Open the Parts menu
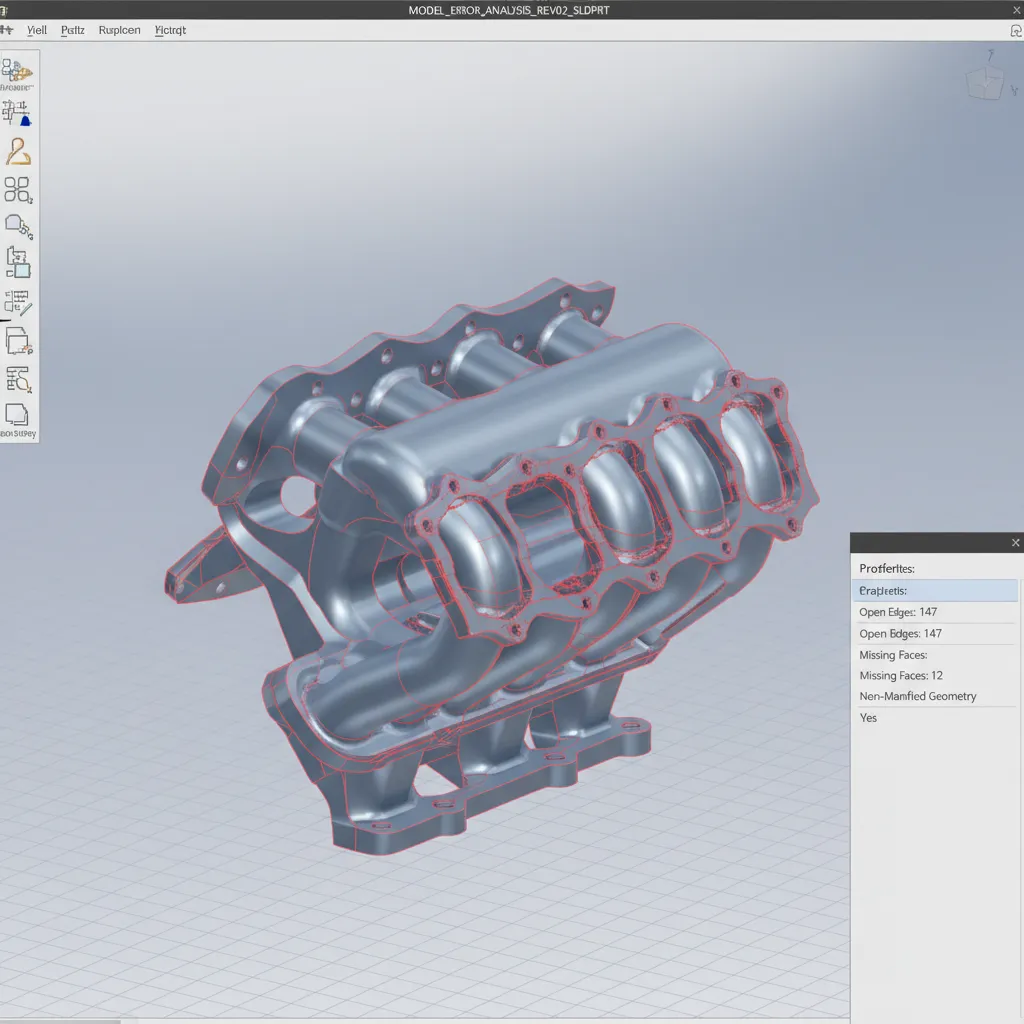The image size is (1024, 1024). (71, 30)
